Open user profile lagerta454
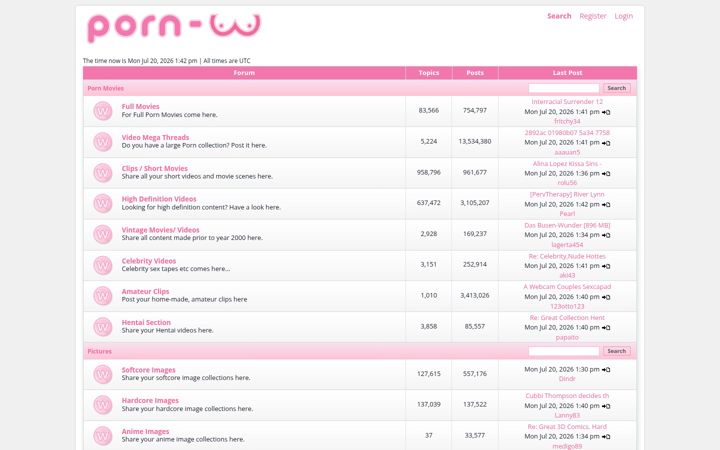 567,245
